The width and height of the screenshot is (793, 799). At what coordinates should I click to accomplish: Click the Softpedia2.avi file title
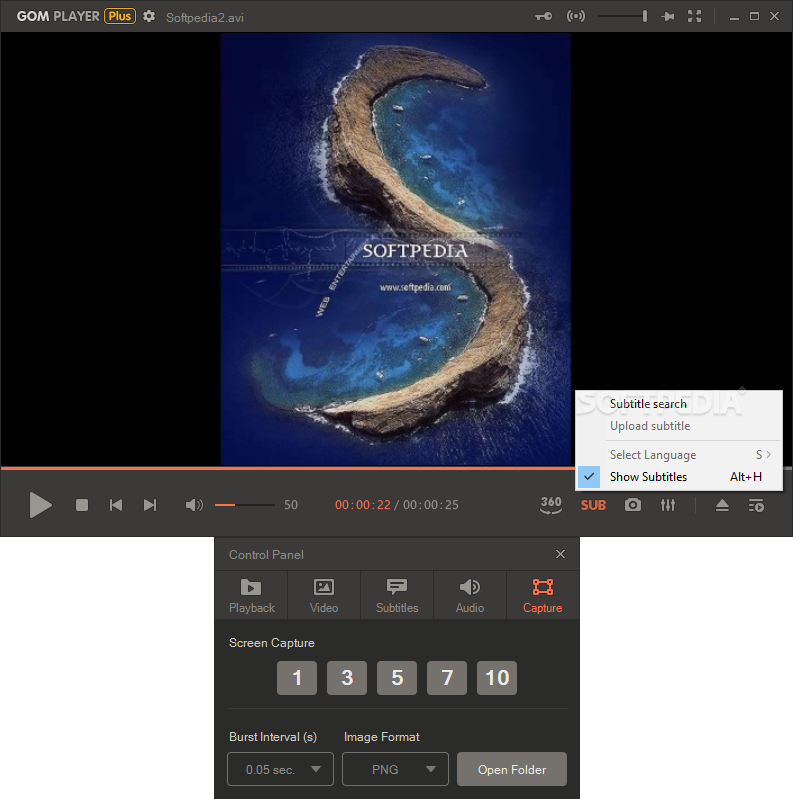[x=205, y=18]
